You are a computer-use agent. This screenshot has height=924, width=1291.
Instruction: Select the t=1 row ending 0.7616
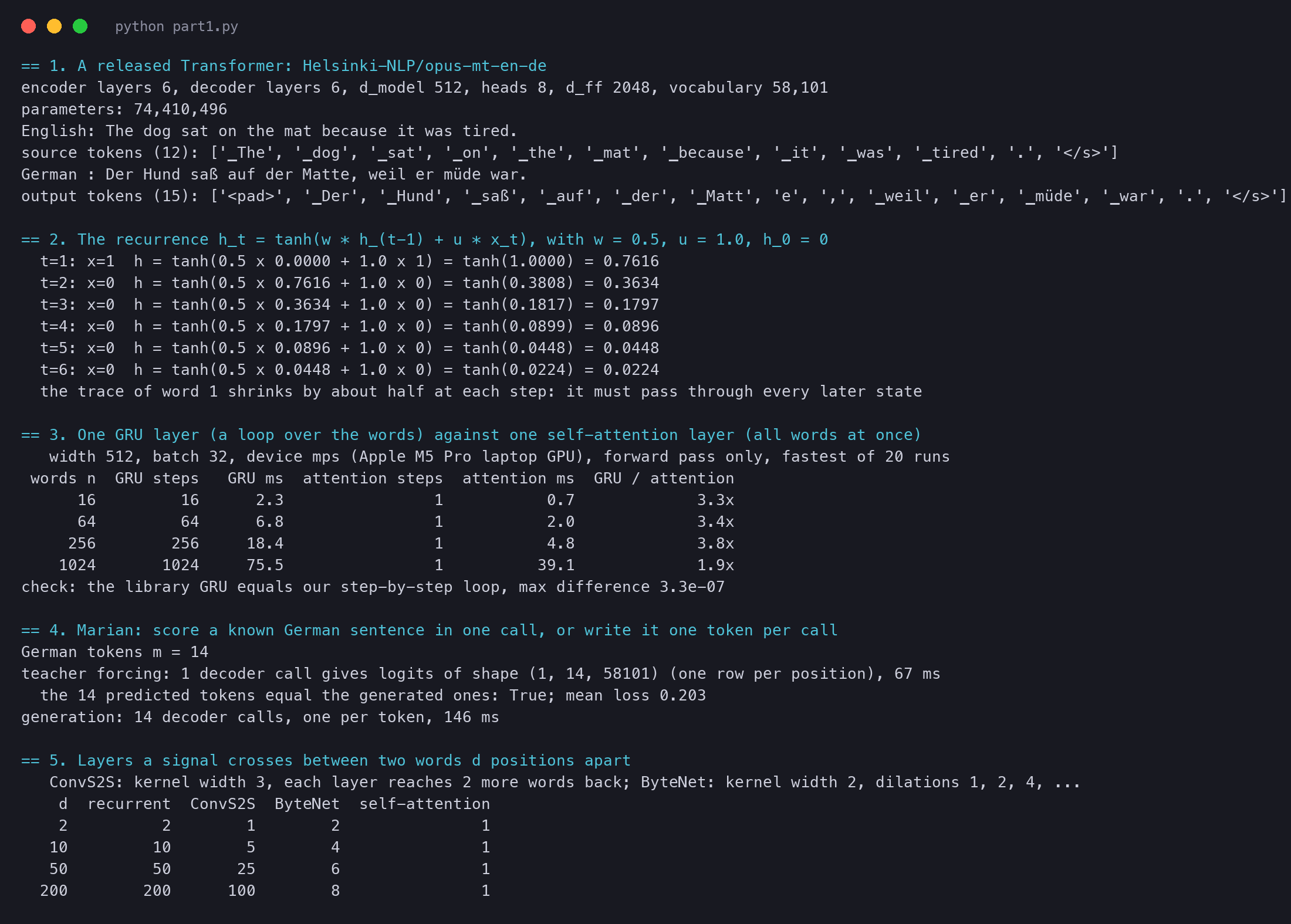coord(350,261)
